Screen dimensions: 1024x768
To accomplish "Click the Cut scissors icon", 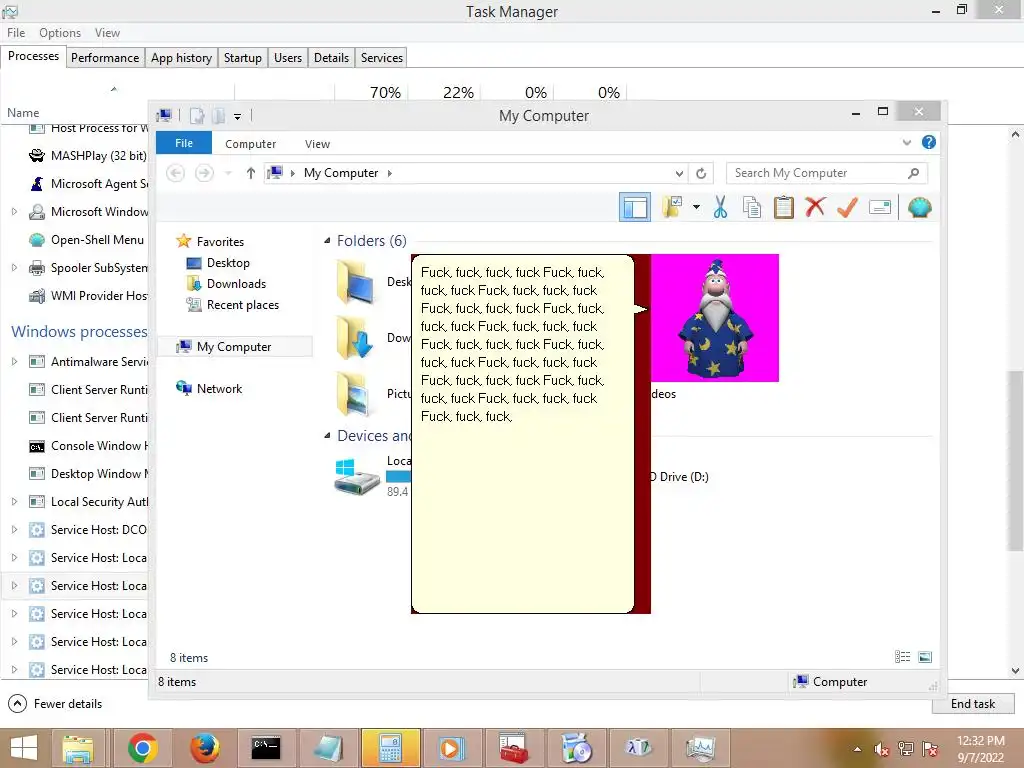I will point(720,208).
